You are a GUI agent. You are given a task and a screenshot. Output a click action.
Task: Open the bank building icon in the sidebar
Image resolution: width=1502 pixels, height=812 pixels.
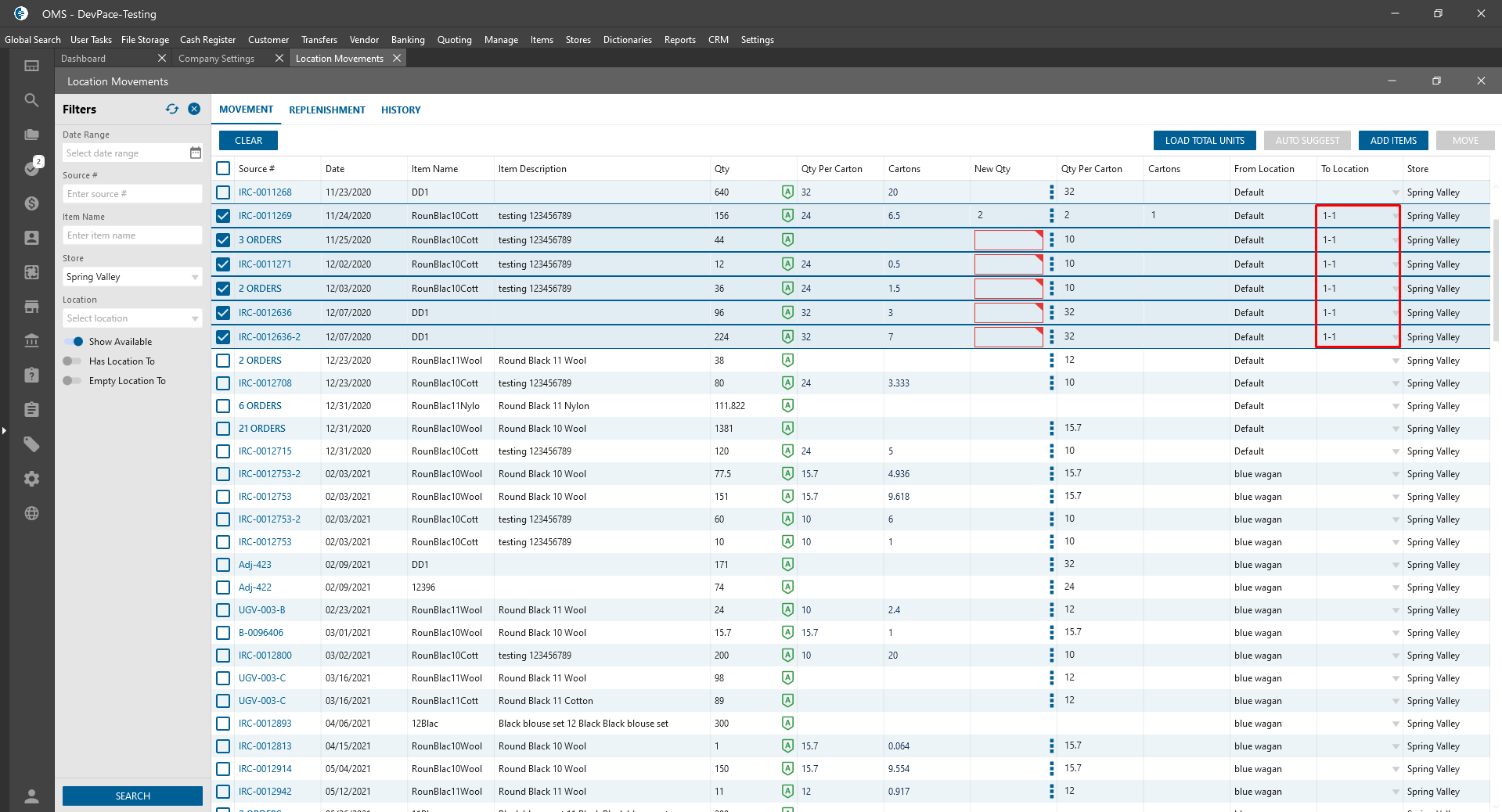point(31,340)
